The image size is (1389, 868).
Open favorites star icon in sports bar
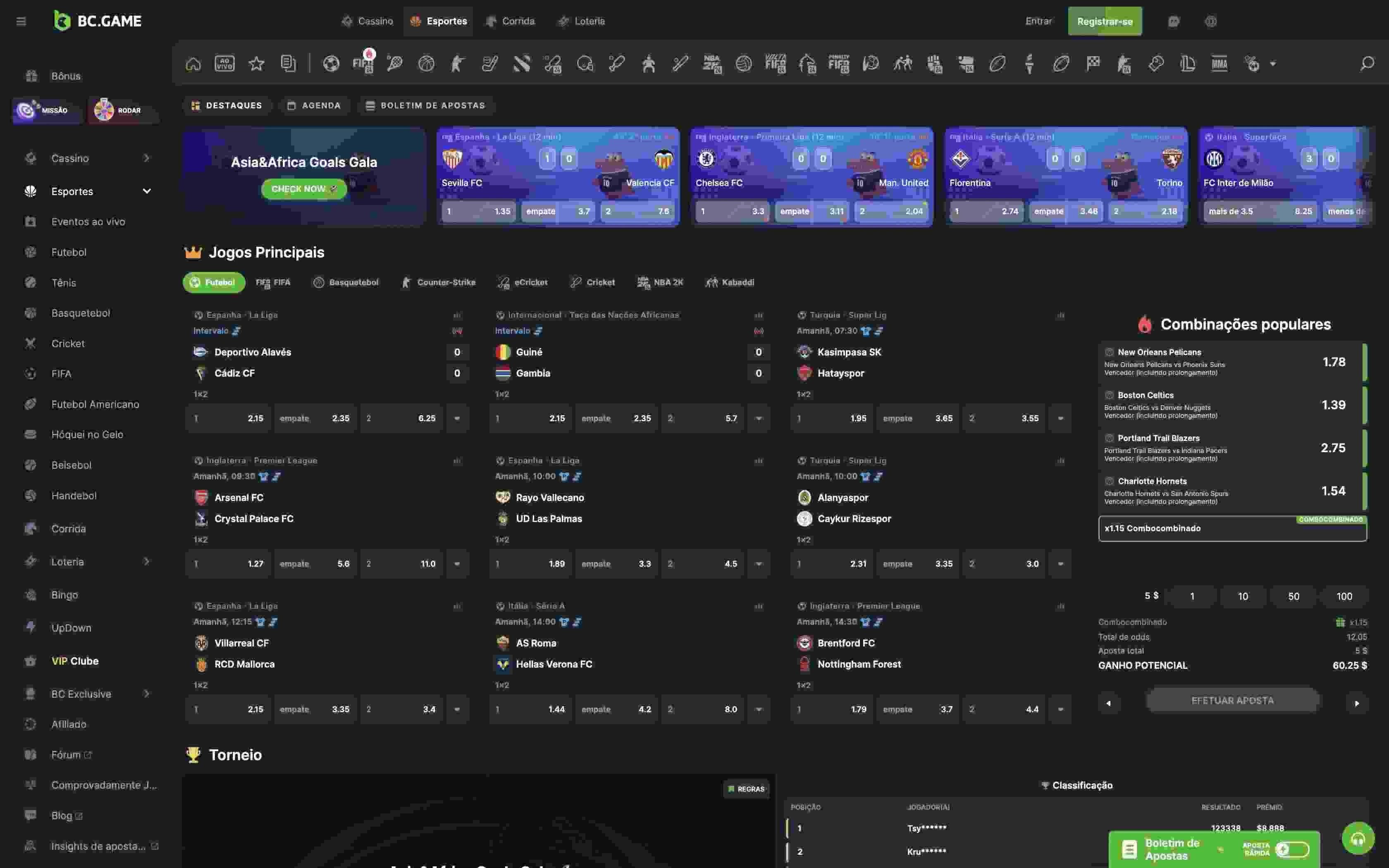click(x=257, y=64)
